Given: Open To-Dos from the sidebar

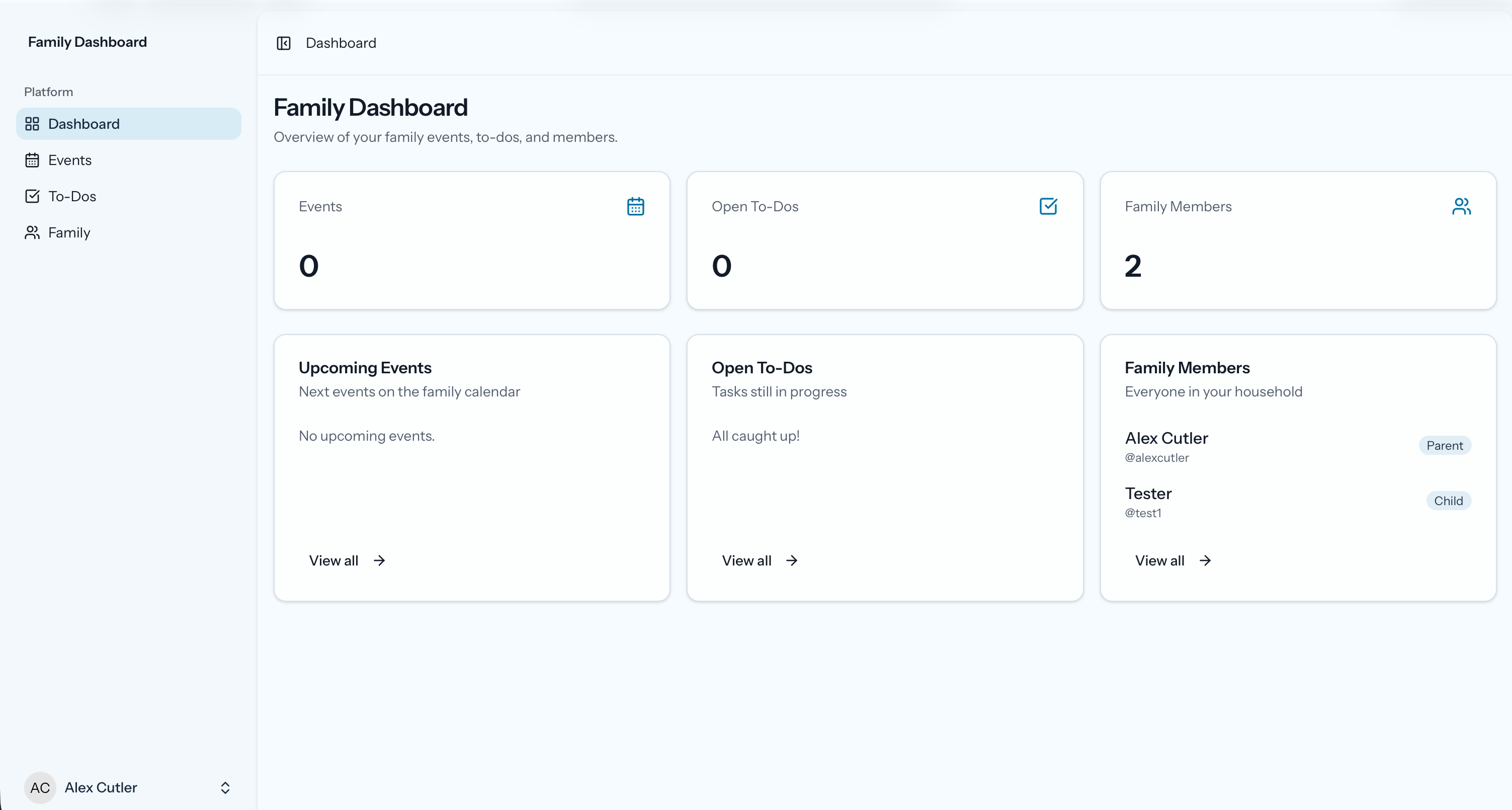Looking at the screenshot, I should coord(129,196).
